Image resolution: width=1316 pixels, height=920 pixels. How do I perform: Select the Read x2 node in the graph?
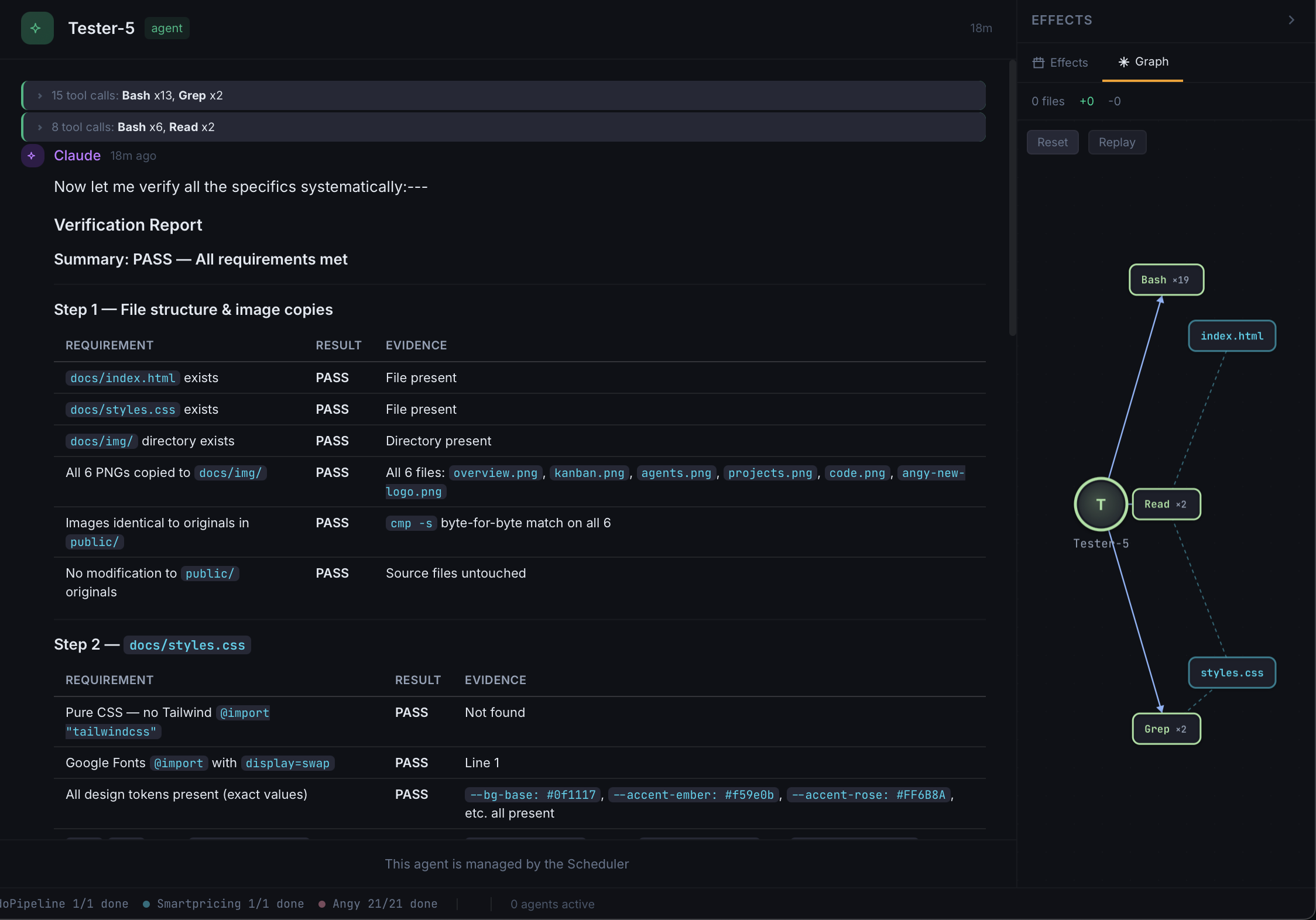pos(1166,503)
